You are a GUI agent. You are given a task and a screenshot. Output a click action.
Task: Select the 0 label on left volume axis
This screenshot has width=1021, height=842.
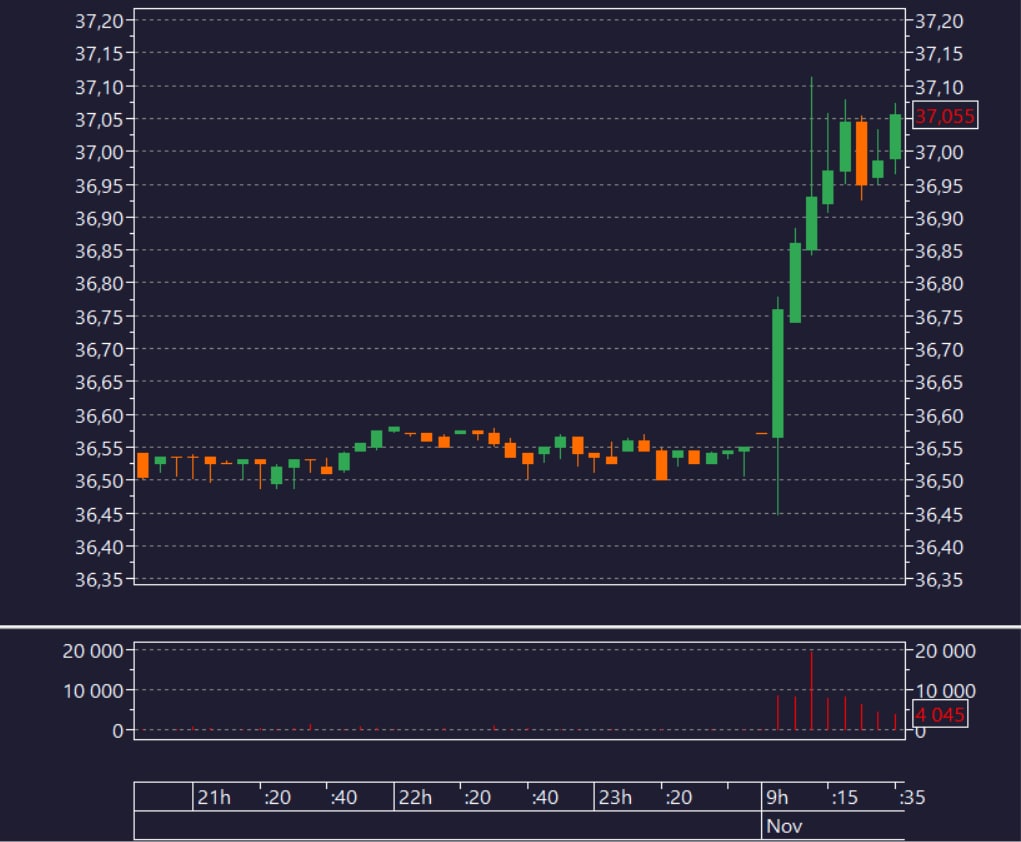[118, 731]
